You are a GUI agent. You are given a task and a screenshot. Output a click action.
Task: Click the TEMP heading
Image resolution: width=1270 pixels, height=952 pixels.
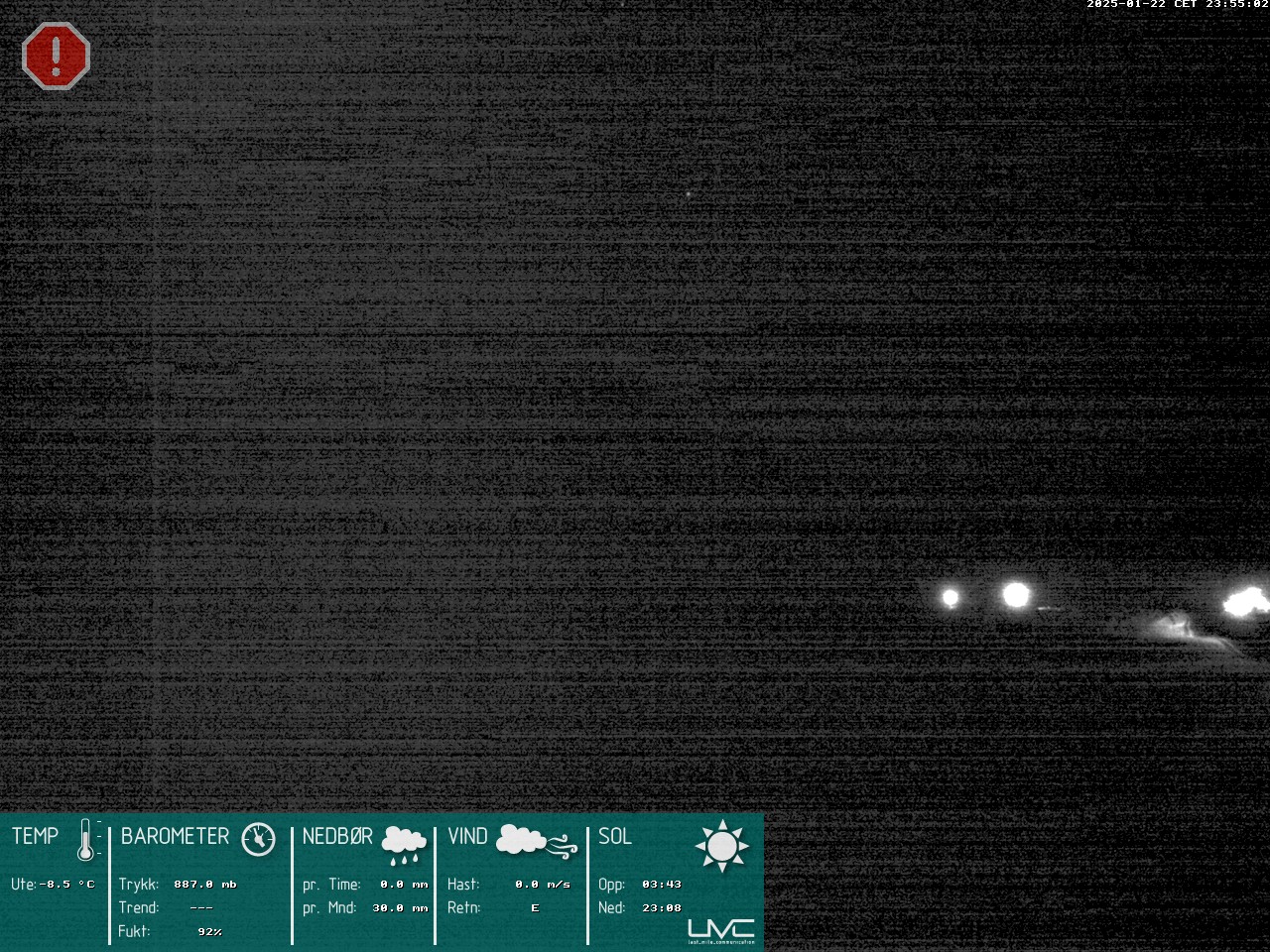click(x=36, y=837)
